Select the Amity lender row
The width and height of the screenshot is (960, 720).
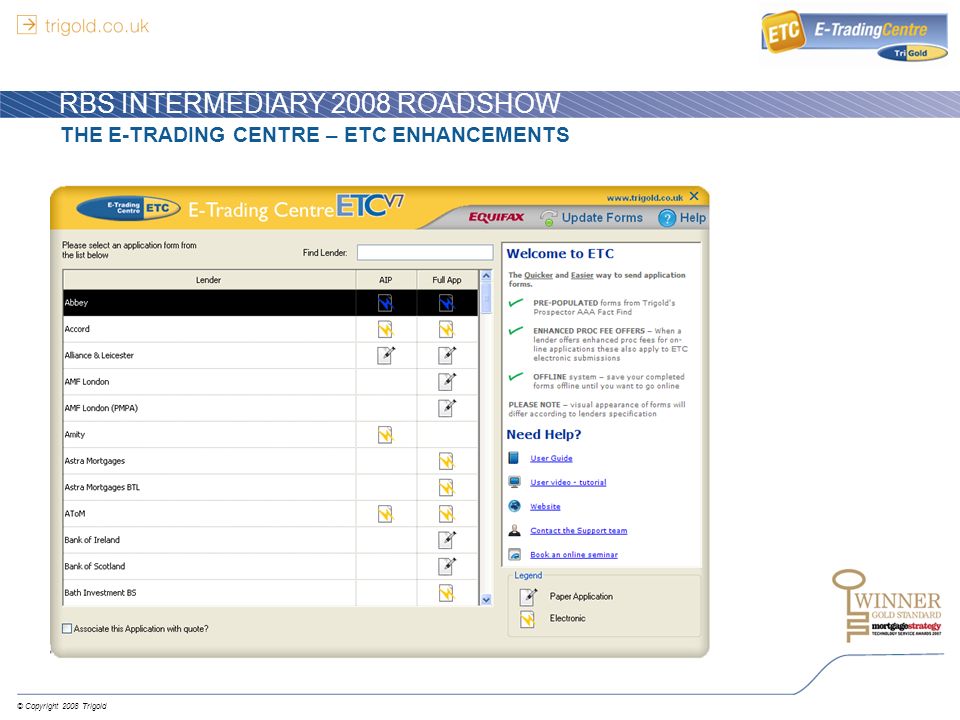pos(271,435)
